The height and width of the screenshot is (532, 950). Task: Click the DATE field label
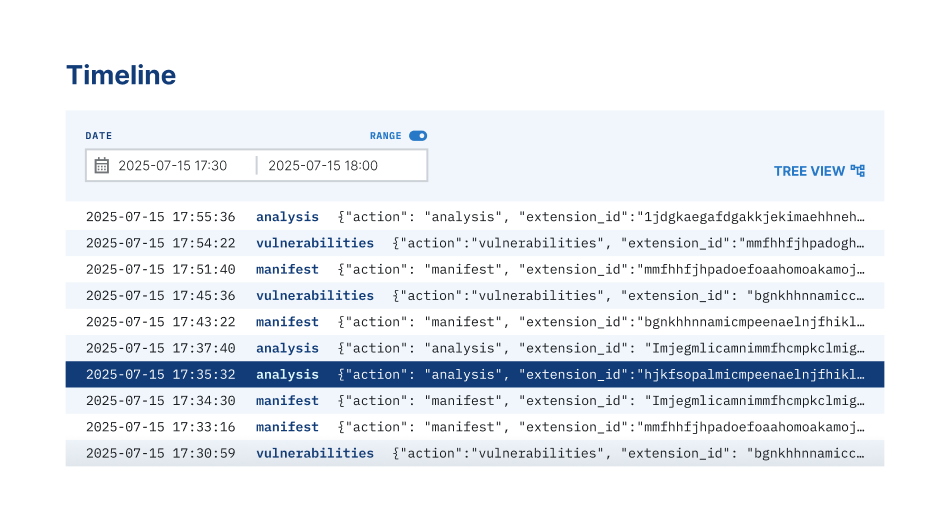99,136
